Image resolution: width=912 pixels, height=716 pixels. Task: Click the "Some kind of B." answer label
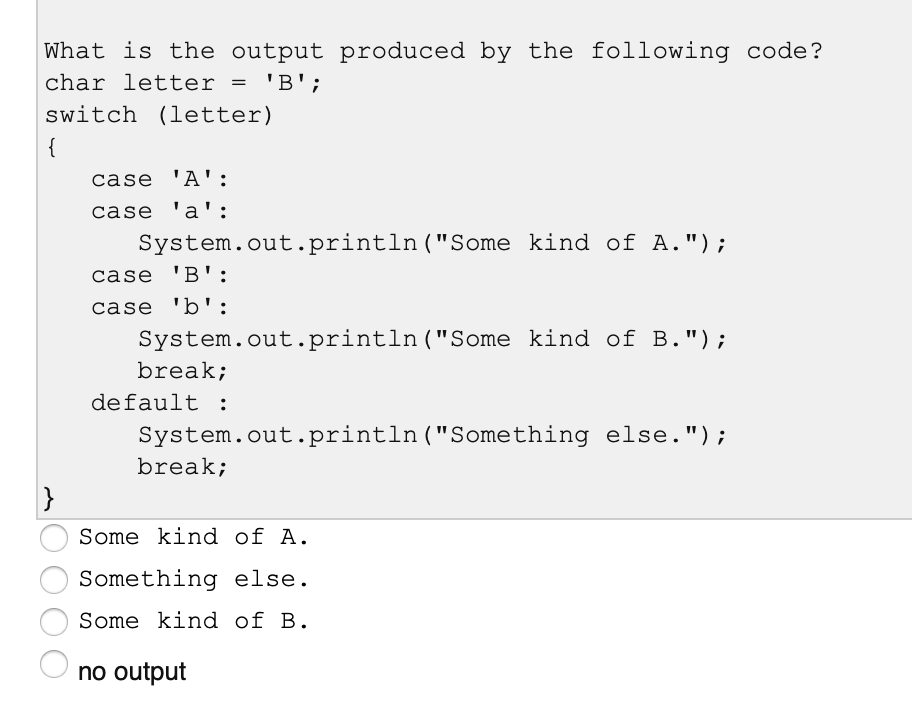[194, 621]
